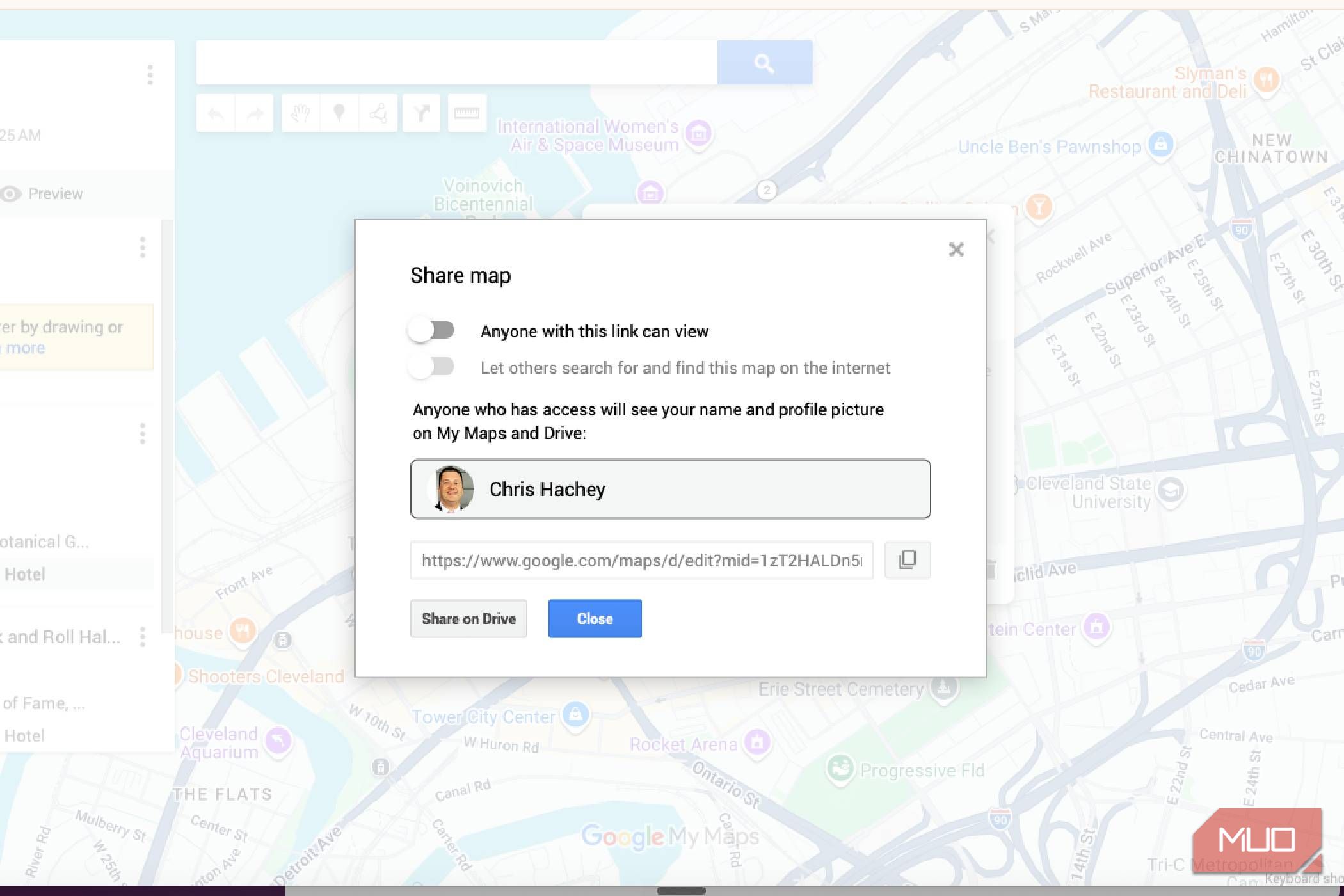The height and width of the screenshot is (896, 1344).
Task: Click the Undo arrow in the map toolbar
Action: (x=216, y=113)
